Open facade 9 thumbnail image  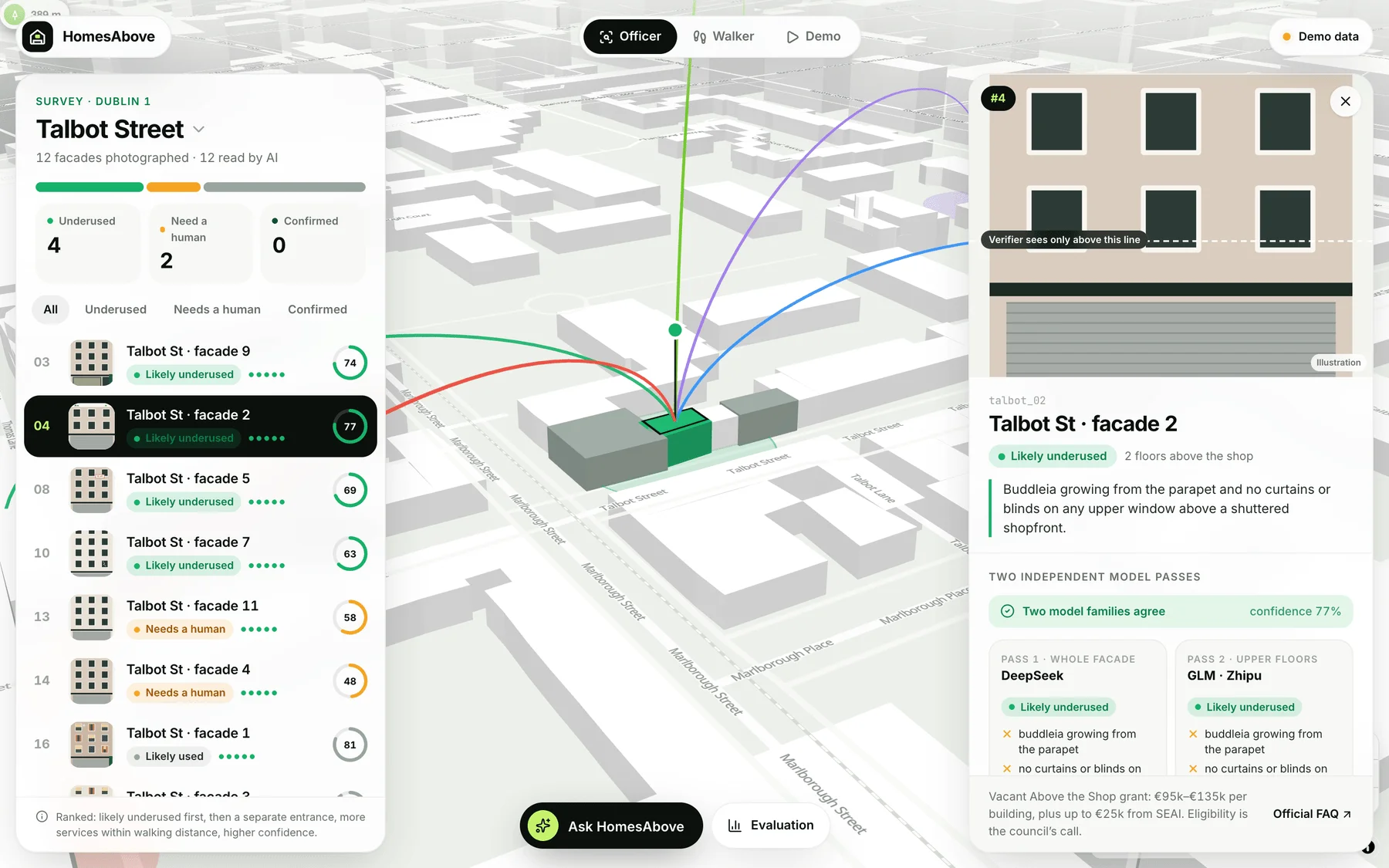[x=92, y=363]
